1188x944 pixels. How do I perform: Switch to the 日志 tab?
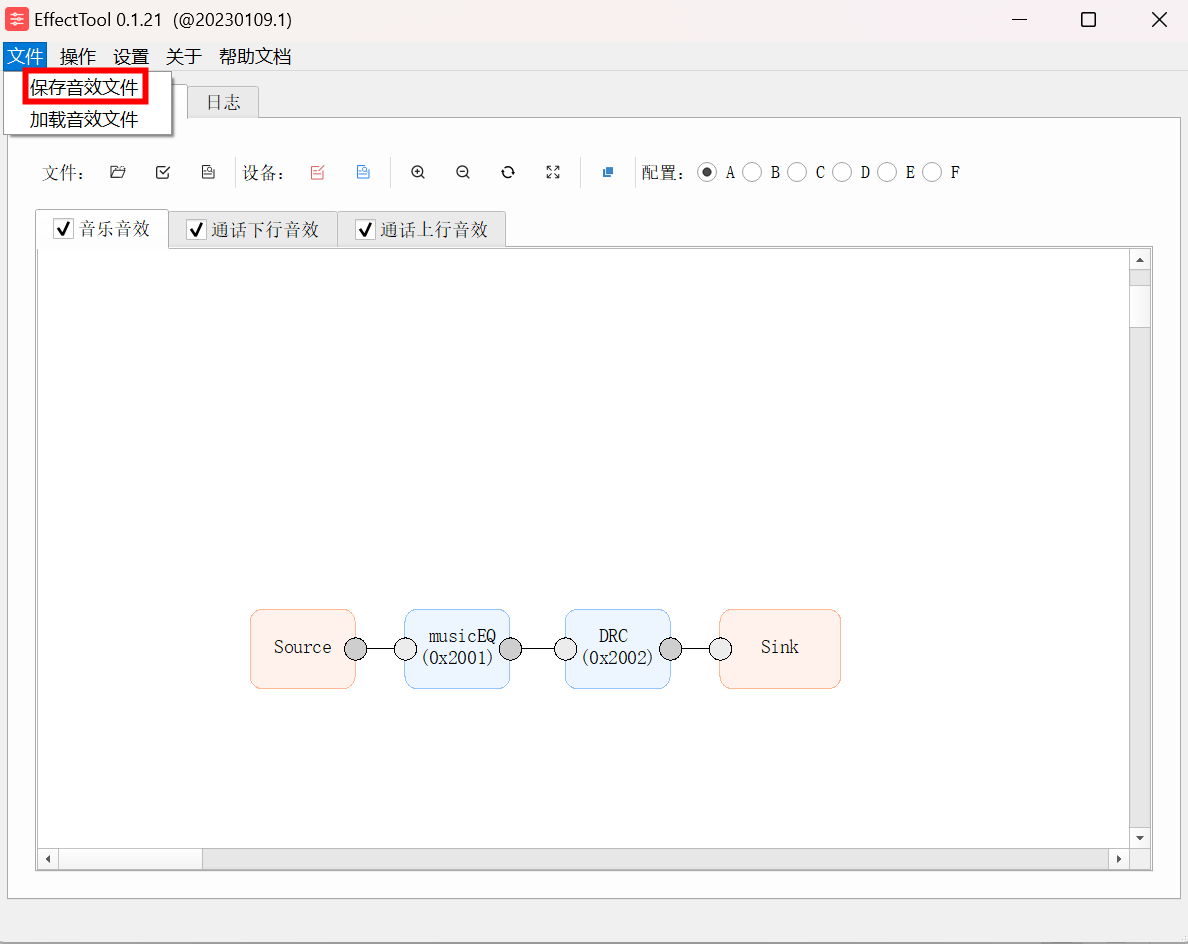click(x=224, y=102)
